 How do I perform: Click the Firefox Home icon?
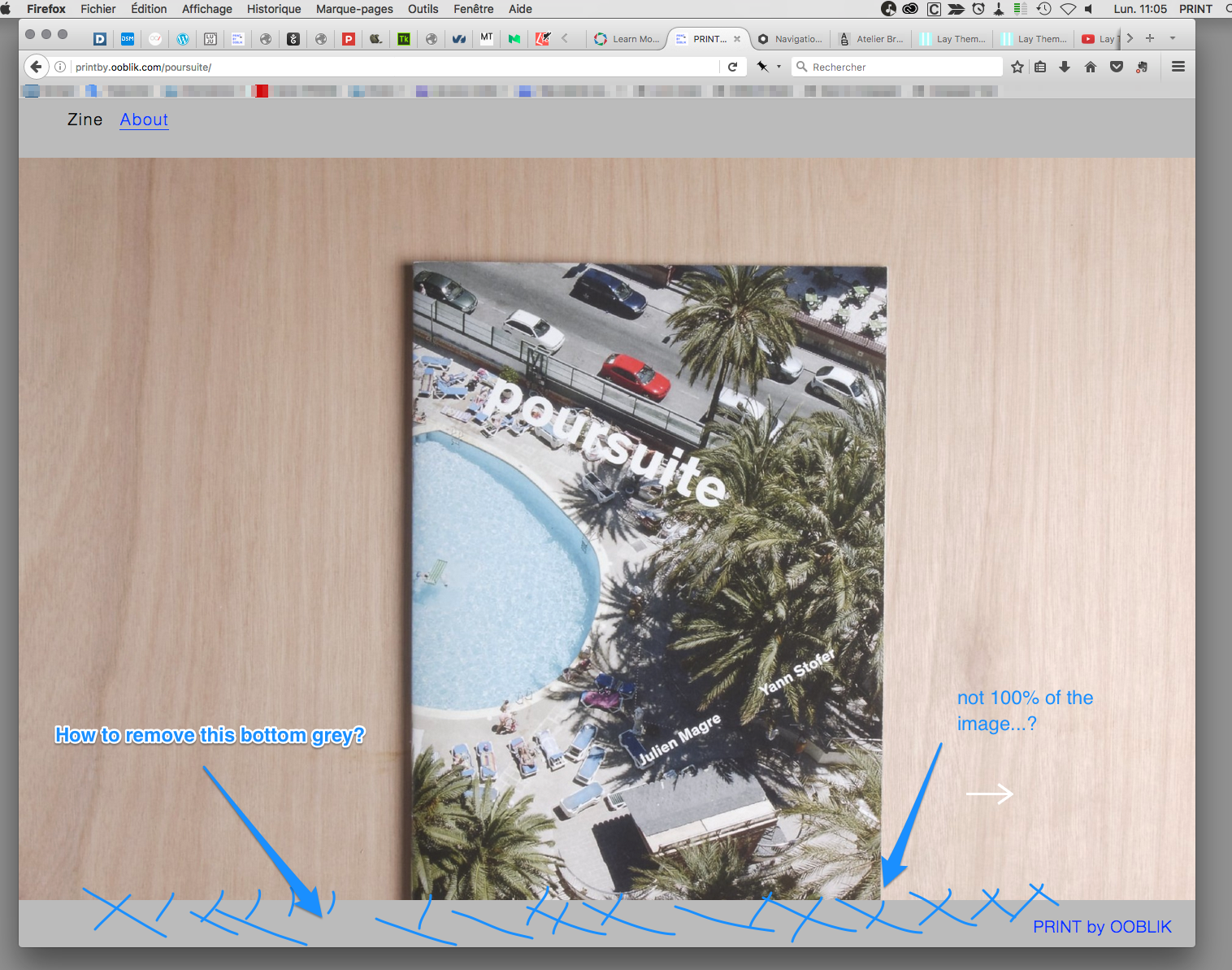click(1090, 67)
